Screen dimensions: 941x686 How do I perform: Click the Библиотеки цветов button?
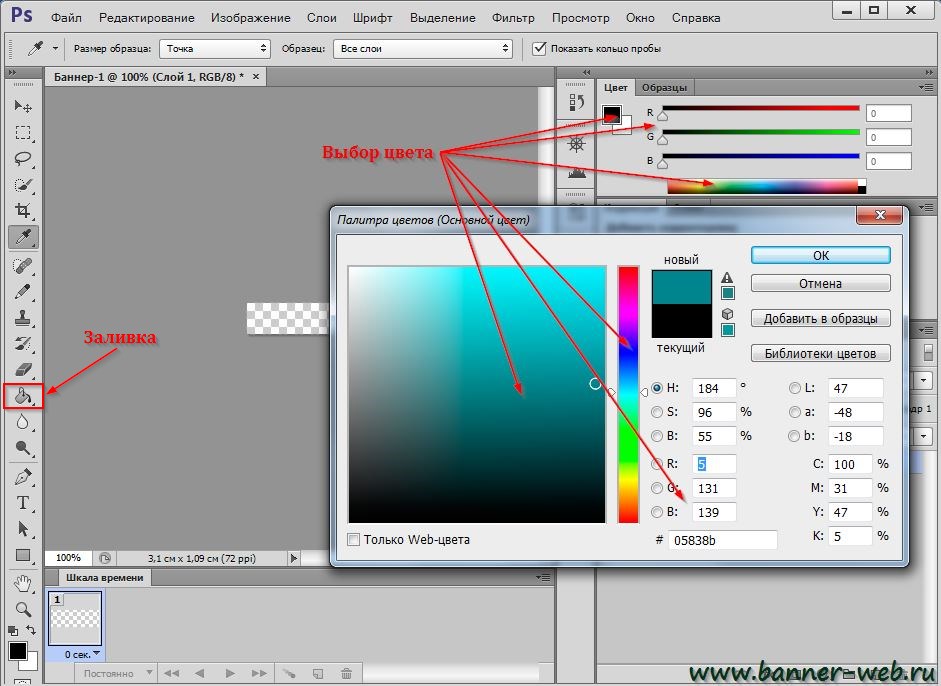coord(820,353)
